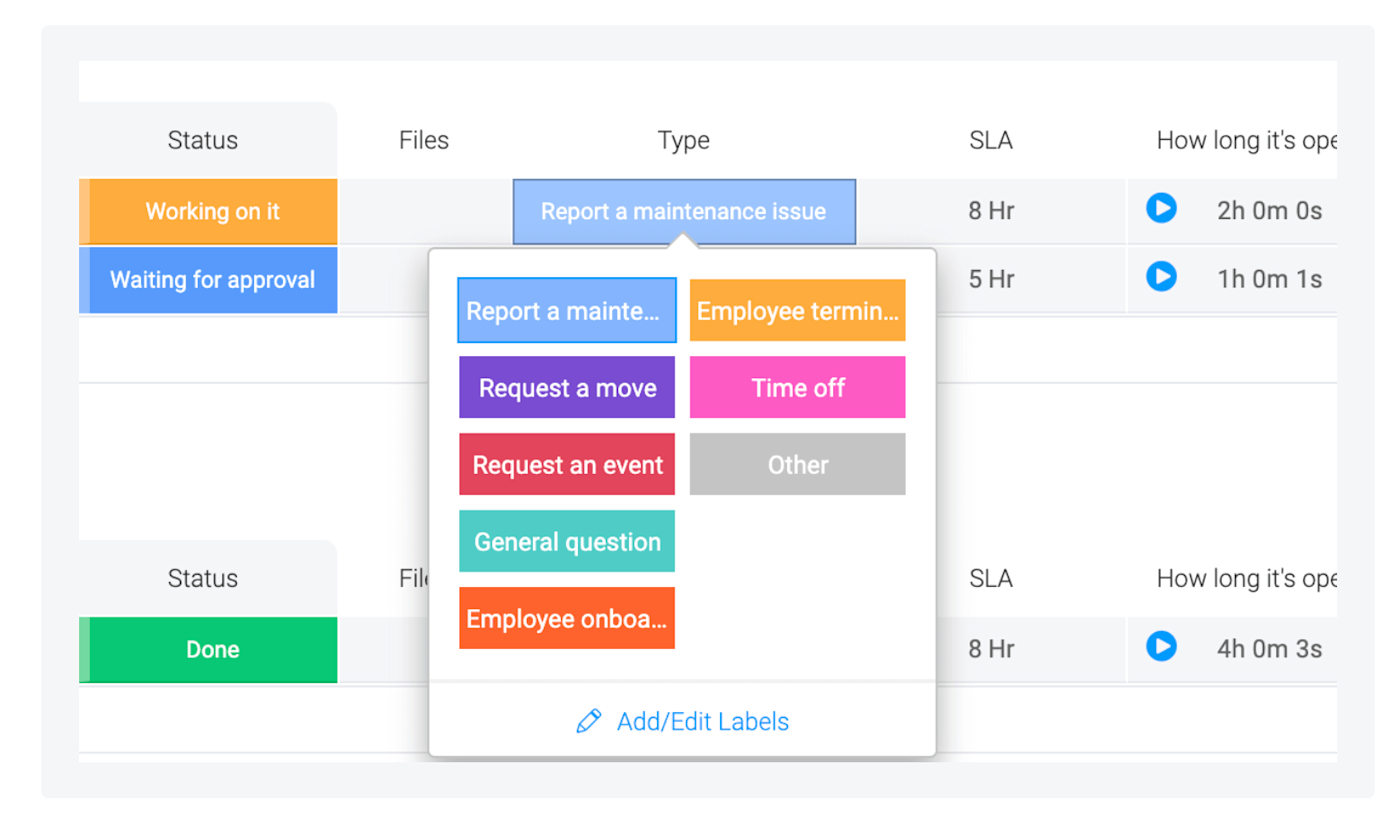
Task: Pick the 'Request an event' red label
Action: point(567,465)
